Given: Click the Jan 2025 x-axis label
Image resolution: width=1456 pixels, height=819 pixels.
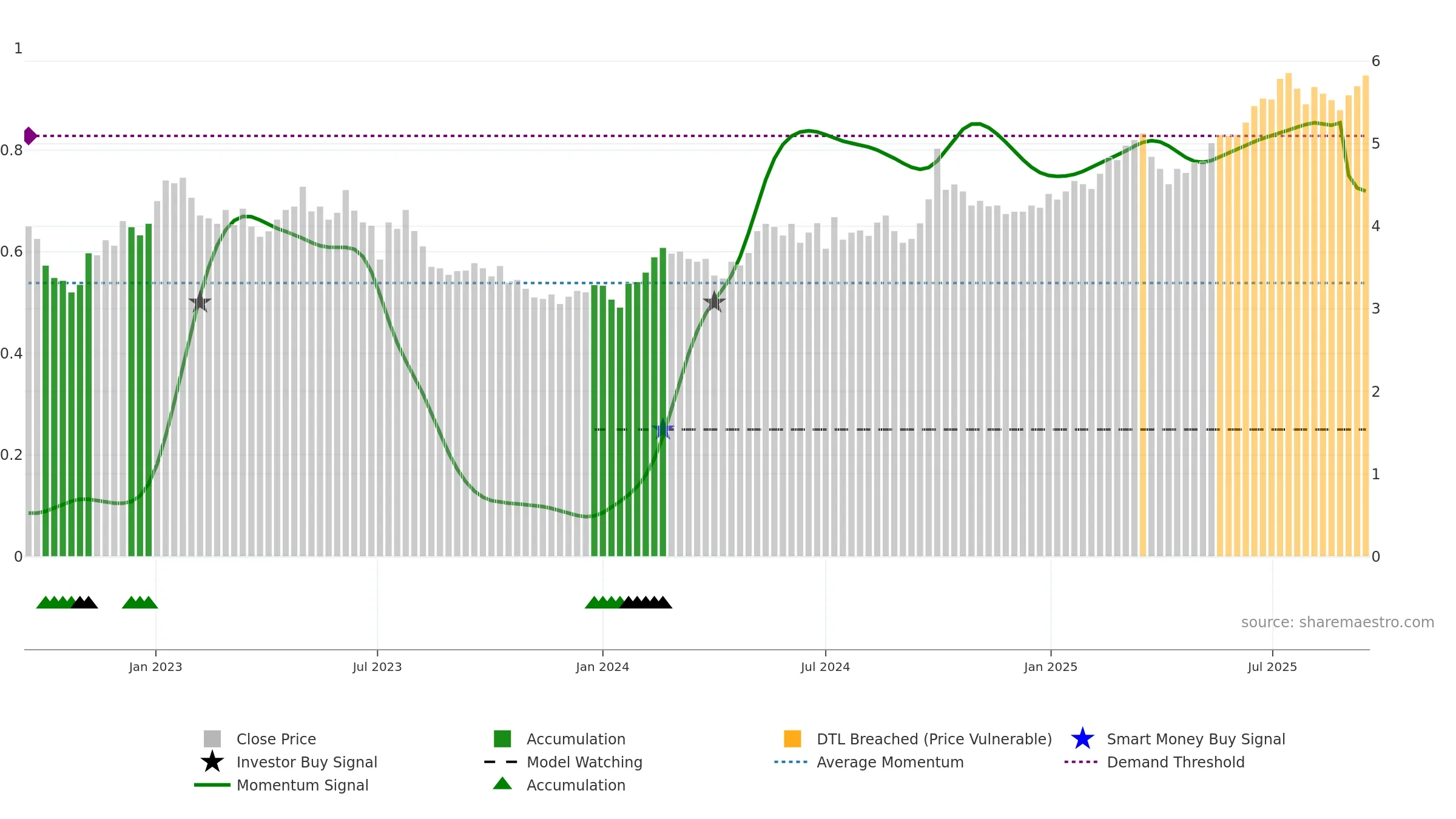Looking at the screenshot, I should tap(1051, 667).
